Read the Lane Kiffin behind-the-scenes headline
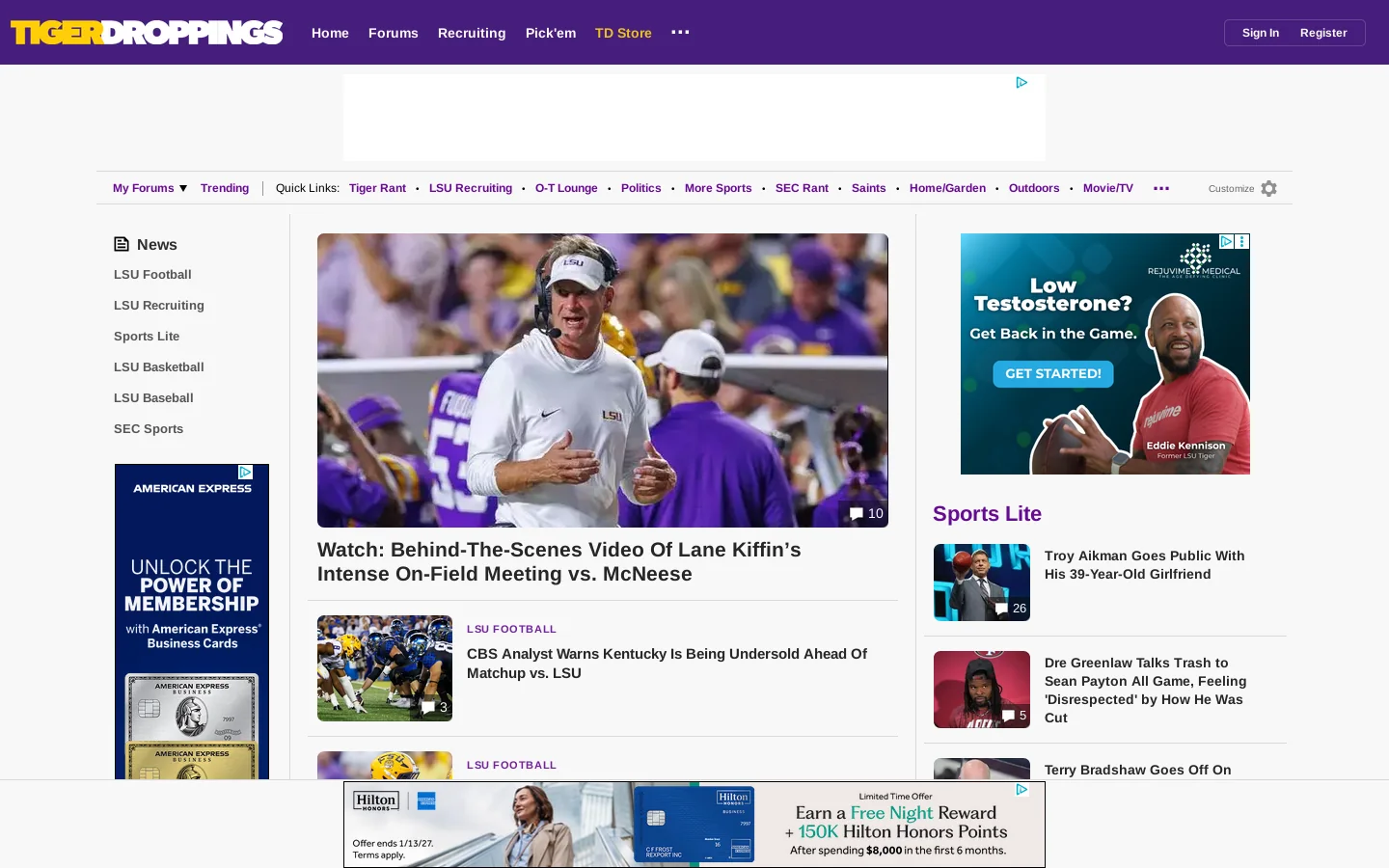The width and height of the screenshot is (1389, 868). (559, 561)
